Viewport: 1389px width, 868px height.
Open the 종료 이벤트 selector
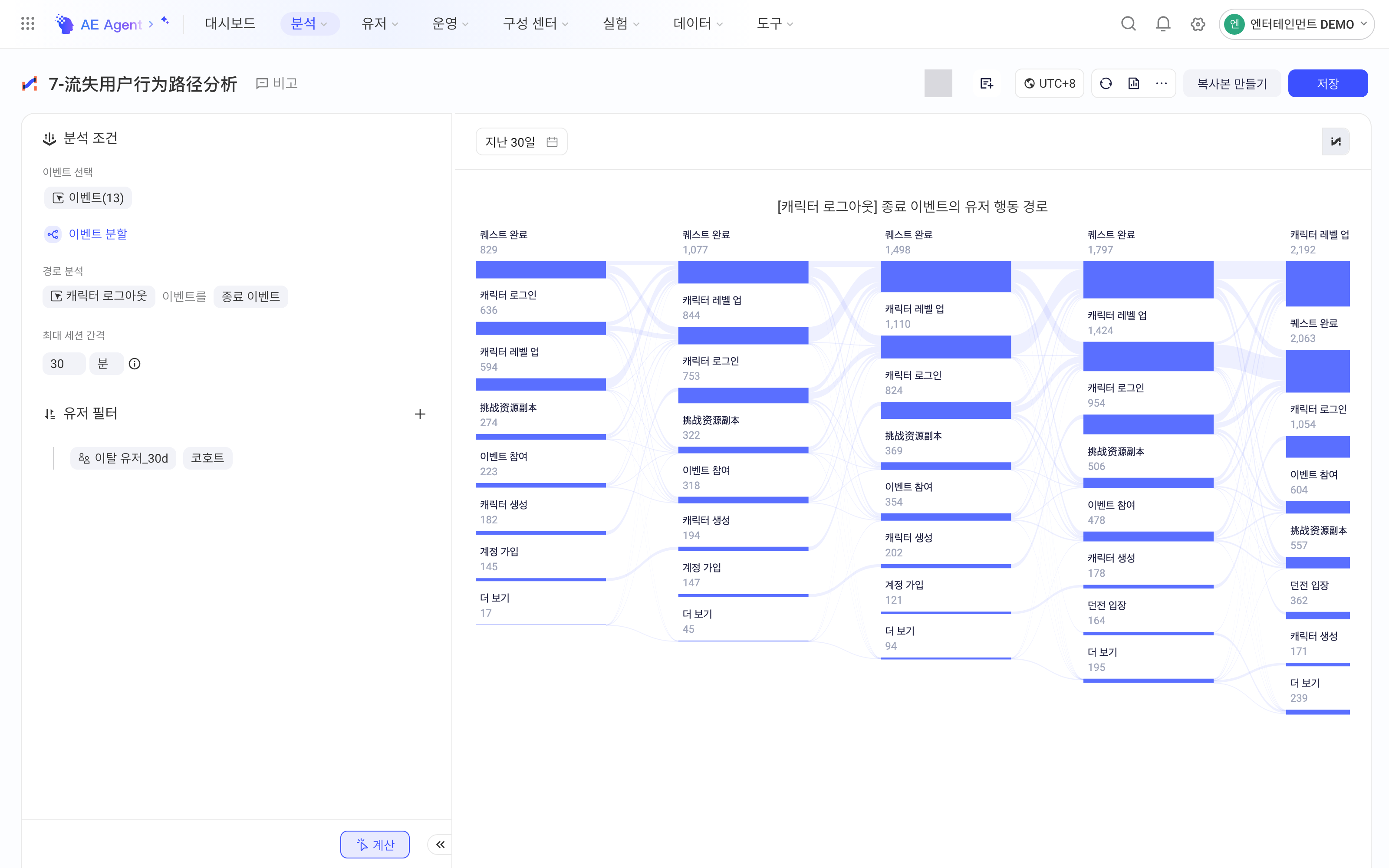pyautogui.click(x=251, y=296)
